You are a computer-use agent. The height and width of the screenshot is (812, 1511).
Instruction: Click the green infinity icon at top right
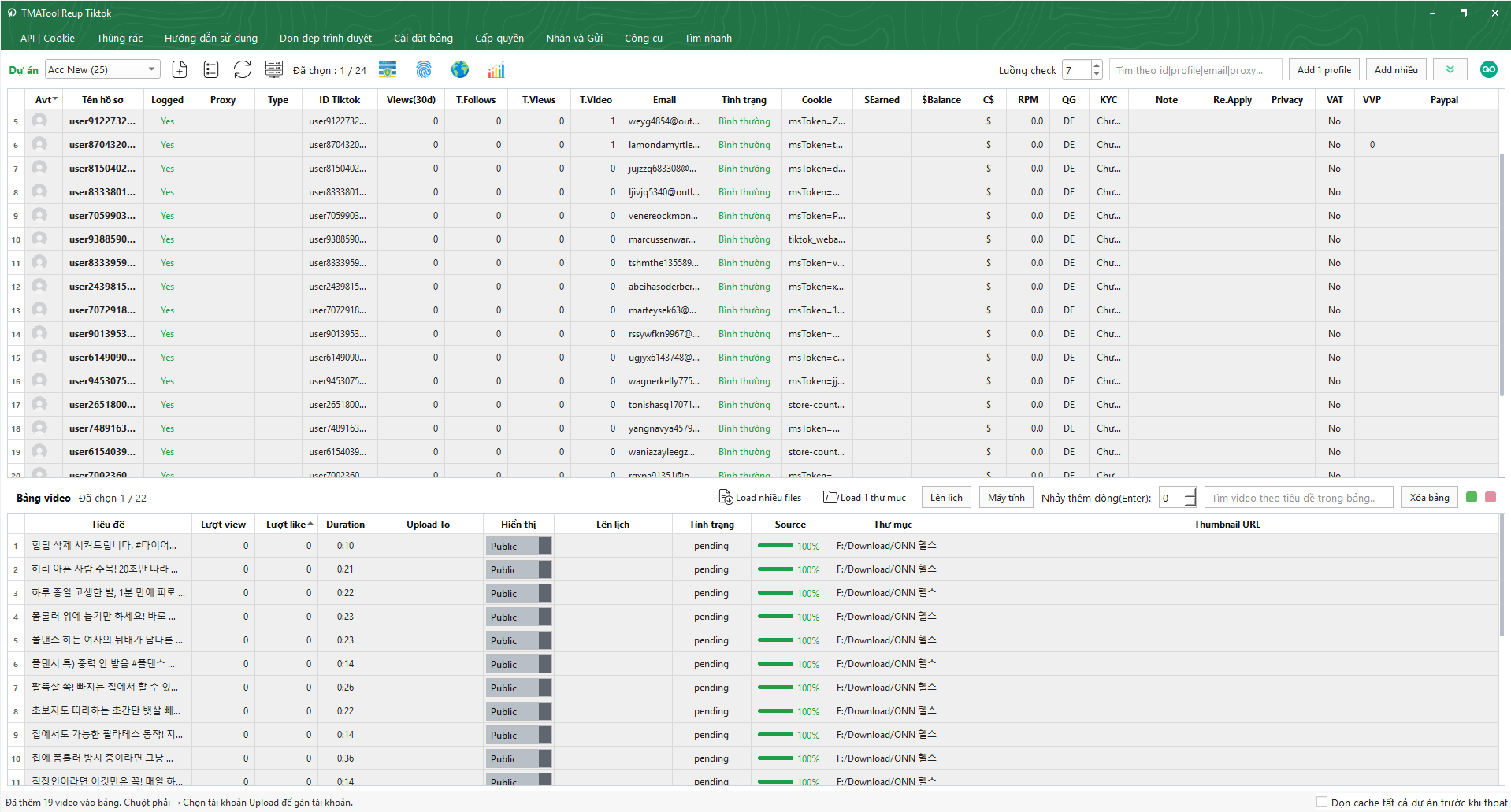point(1488,69)
